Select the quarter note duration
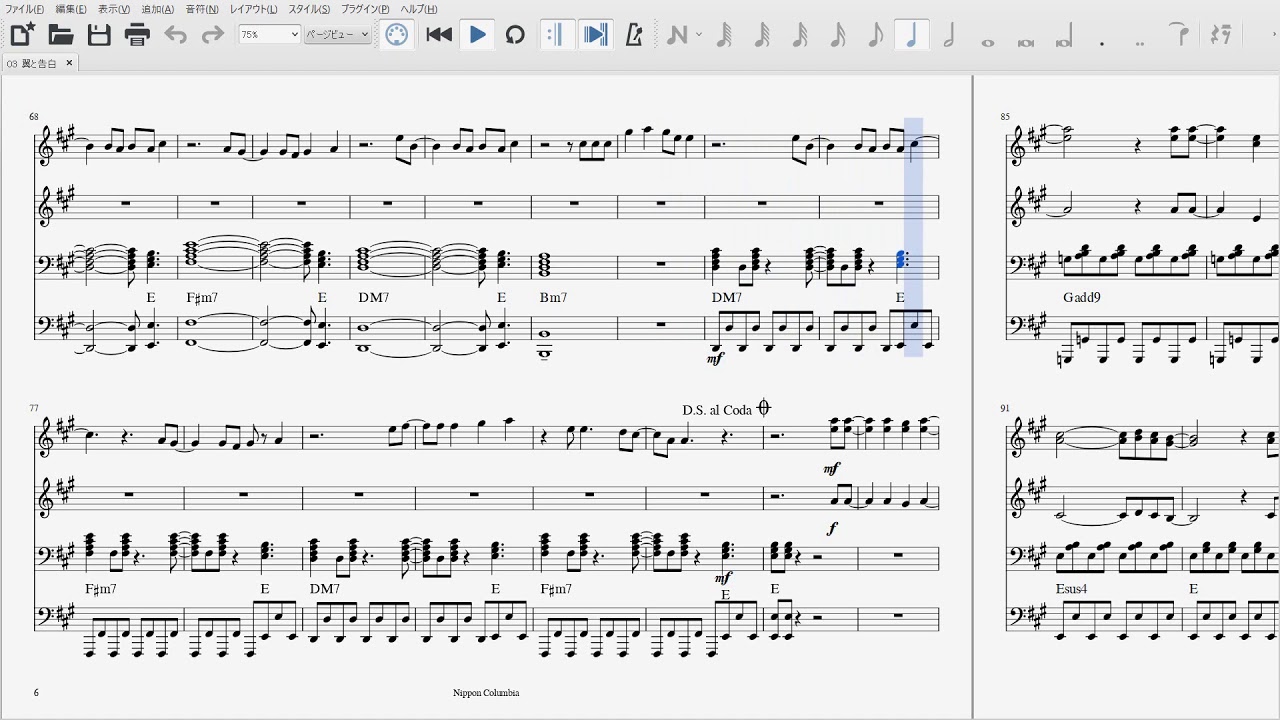Screen dimensions: 1280x720 [912, 35]
